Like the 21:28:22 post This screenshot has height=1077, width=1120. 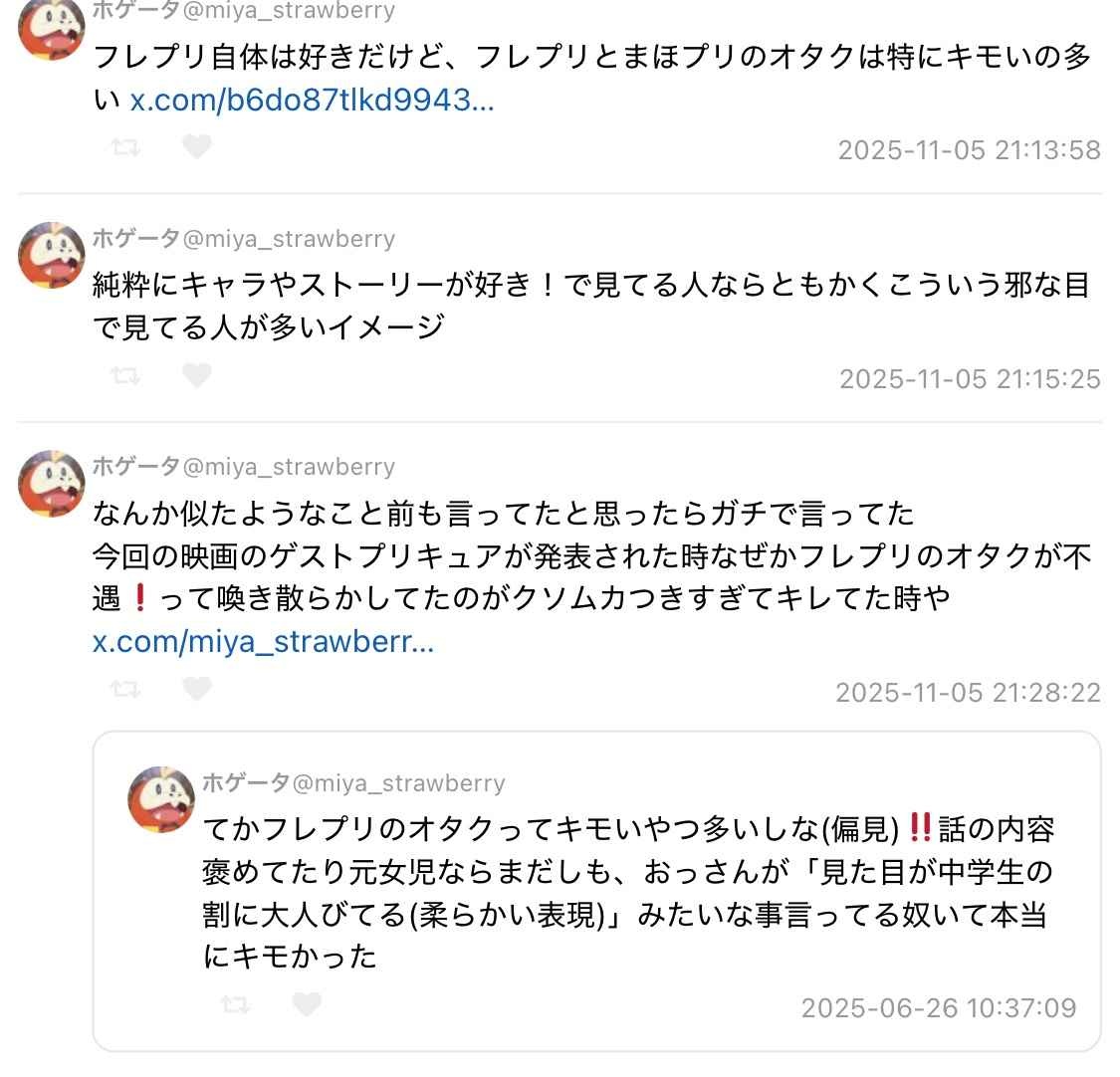coord(197,689)
